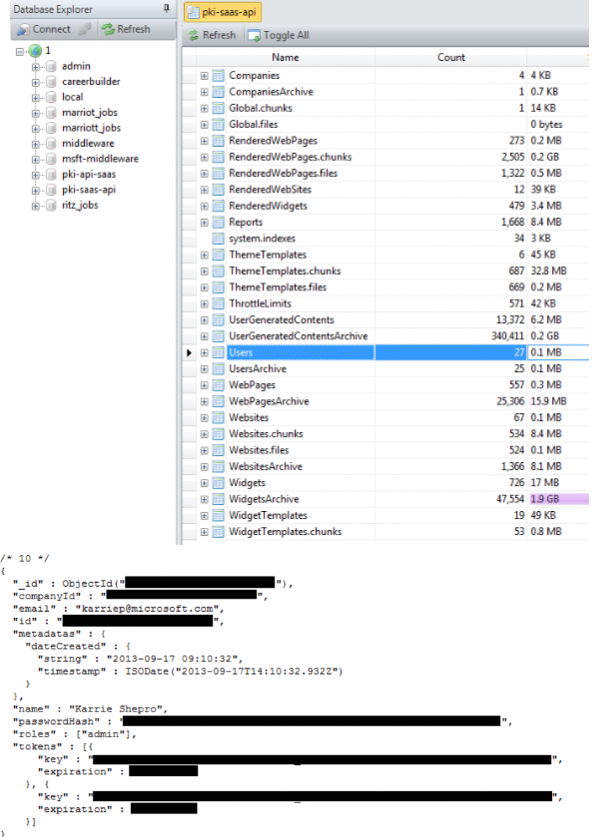Select the ThemeTemplates.chunks collection name
The width and height of the screenshot is (600, 837).
(285, 271)
